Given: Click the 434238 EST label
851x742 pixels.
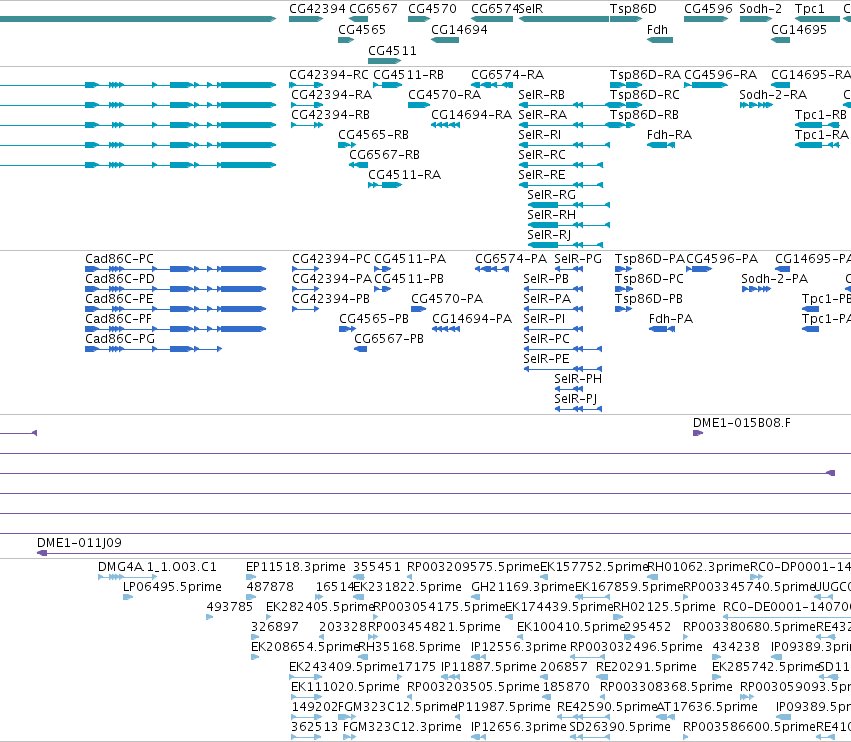Looking at the screenshot, I should point(736,648).
